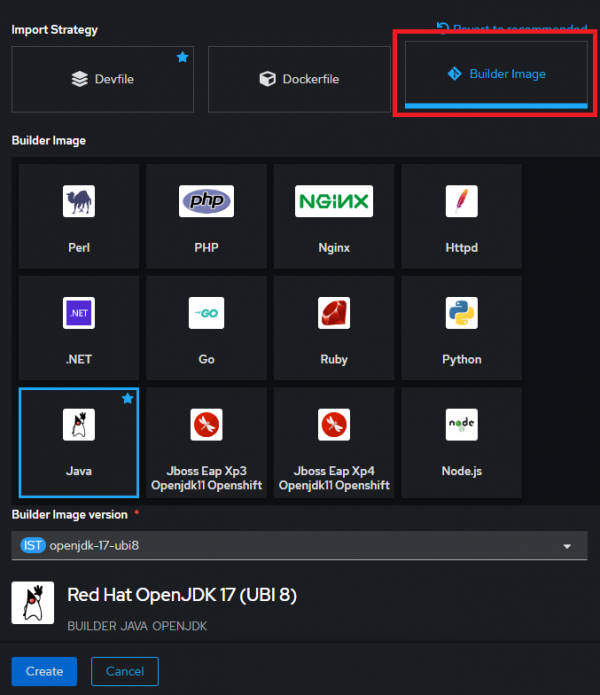Image resolution: width=600 pixels, height=695 pixels.
Task: Select Builder Image import strategy
Action: tap(496, 74)
